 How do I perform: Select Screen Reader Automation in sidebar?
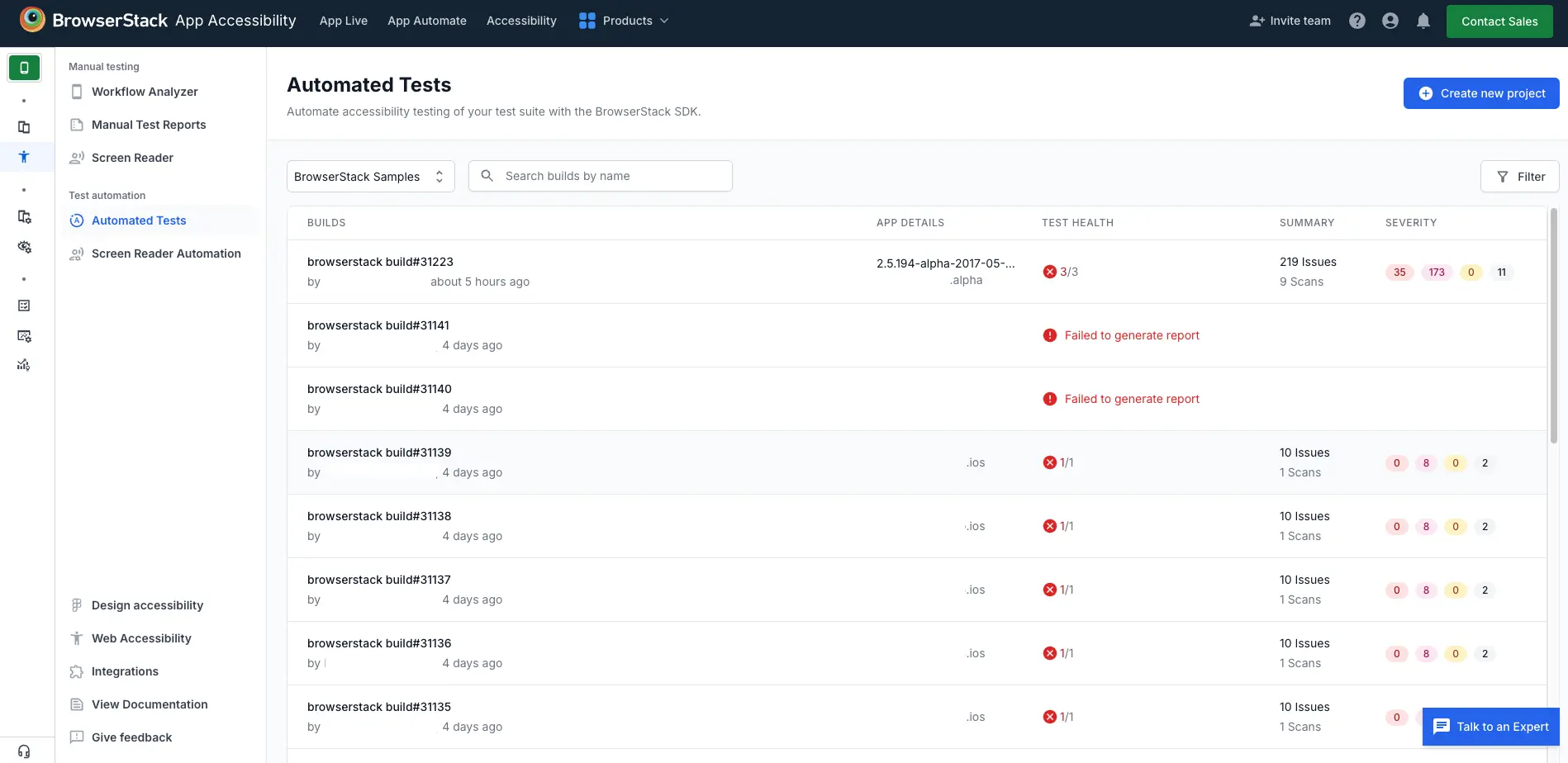click(x=166, y=254)
